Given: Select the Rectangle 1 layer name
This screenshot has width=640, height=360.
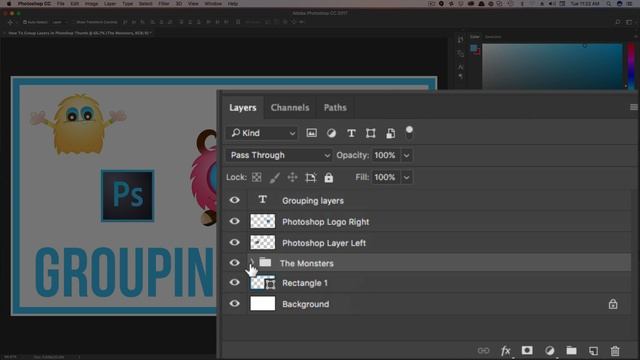Looking at the screenshot, I should pyautogui.click(x=304, y=283).
